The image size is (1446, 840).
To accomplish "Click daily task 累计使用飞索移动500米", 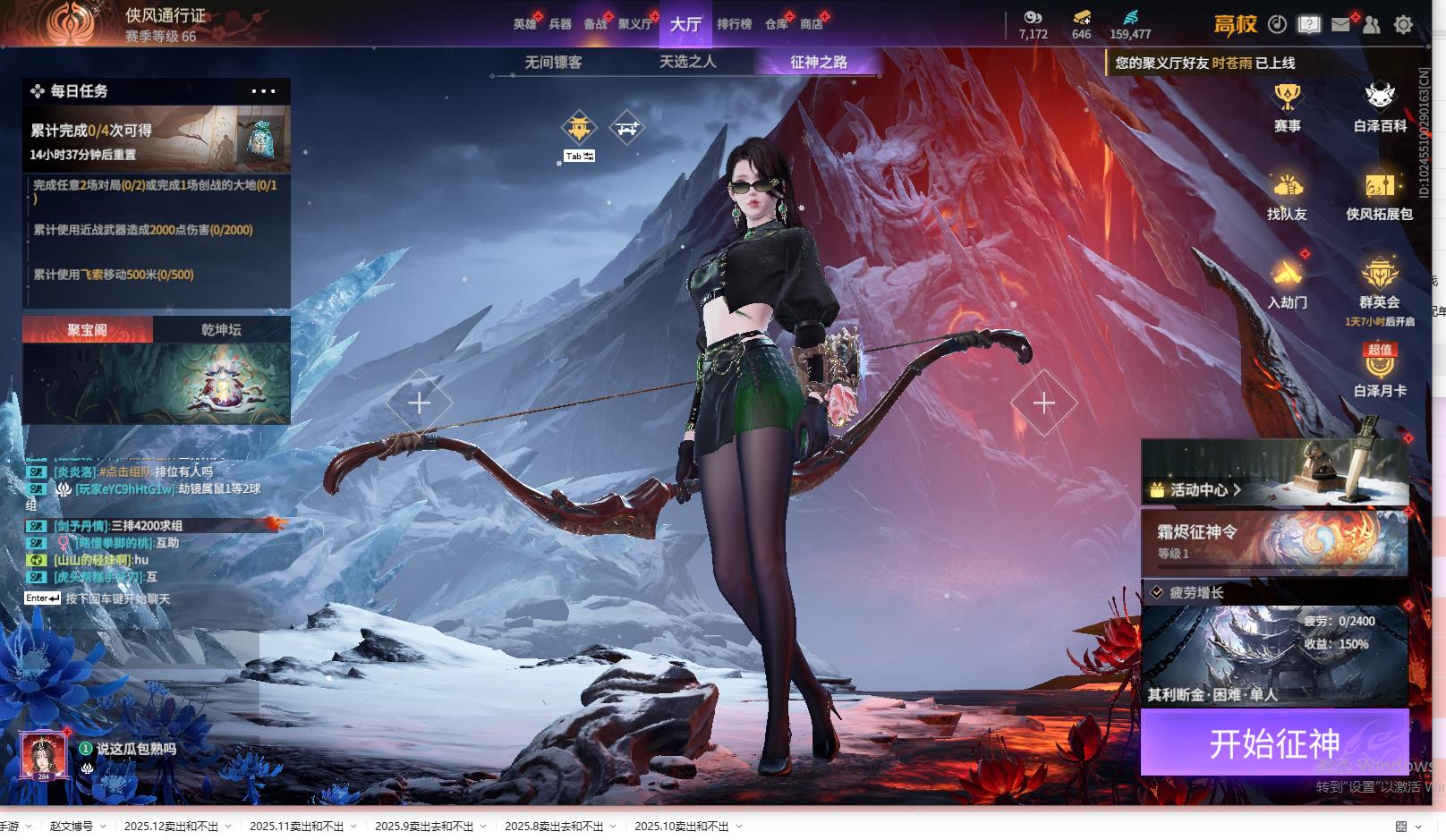I will 114,275.
